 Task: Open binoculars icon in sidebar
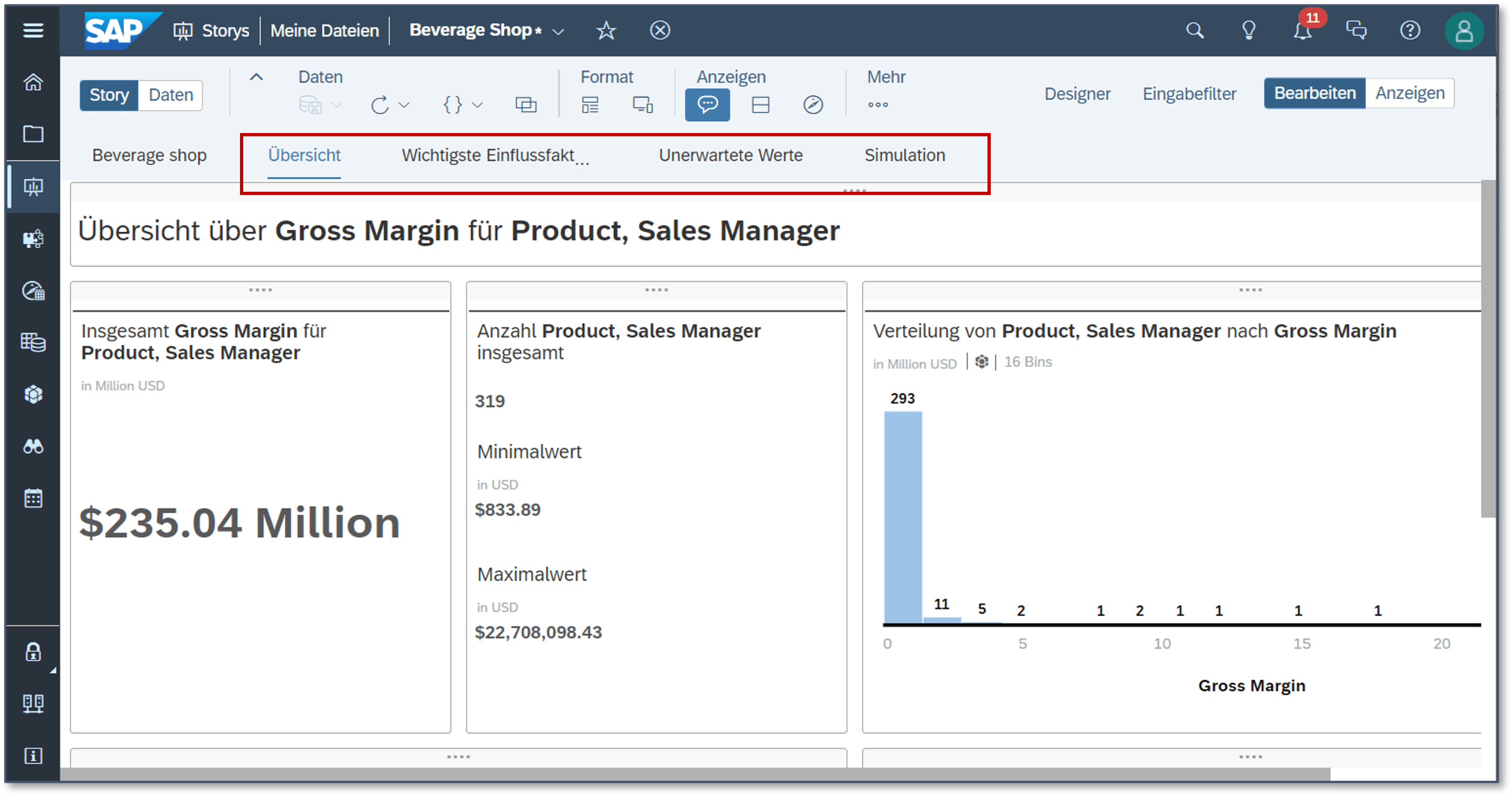33,447
